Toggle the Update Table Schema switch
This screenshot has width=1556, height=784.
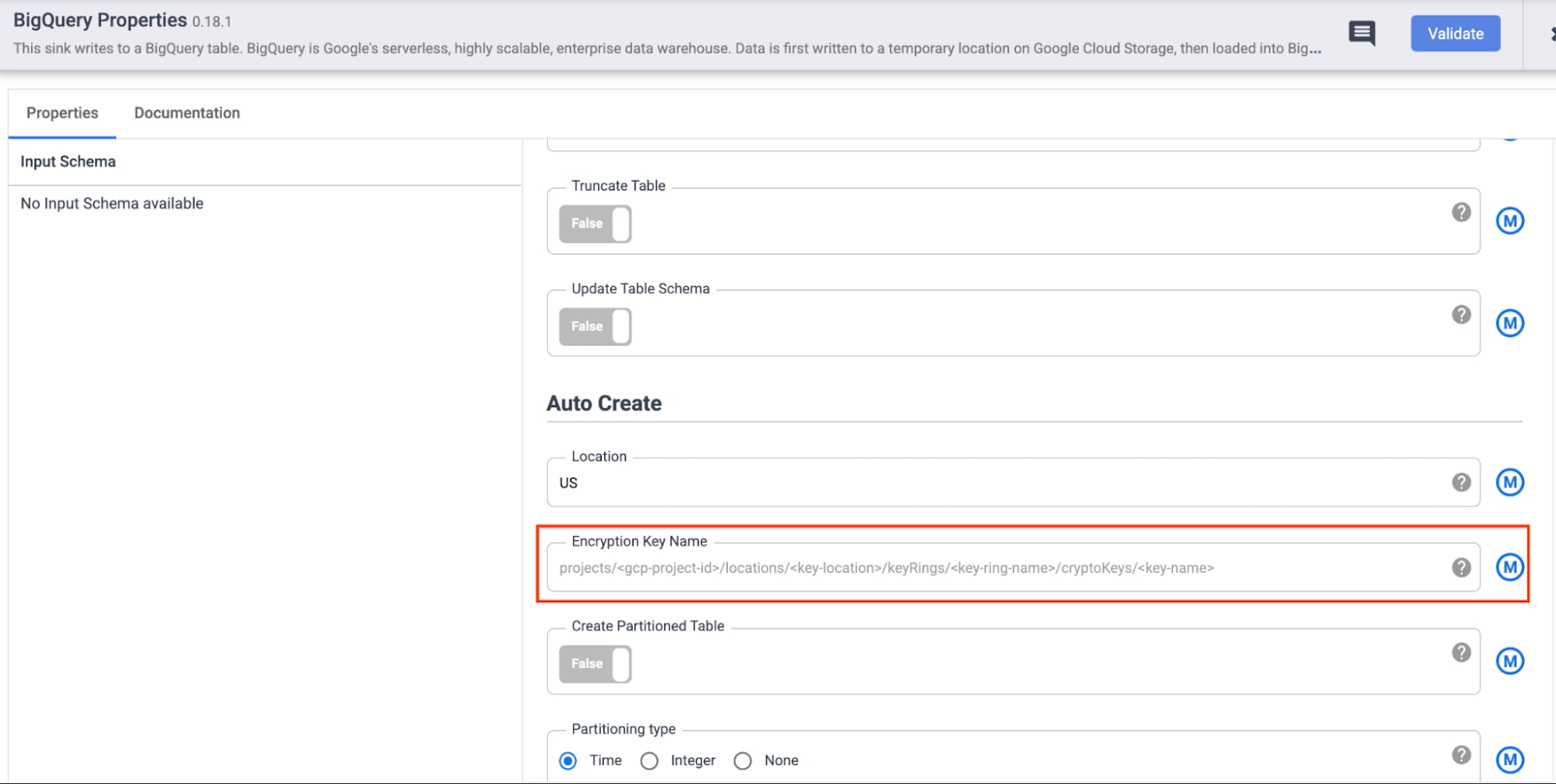coord(595,327)
